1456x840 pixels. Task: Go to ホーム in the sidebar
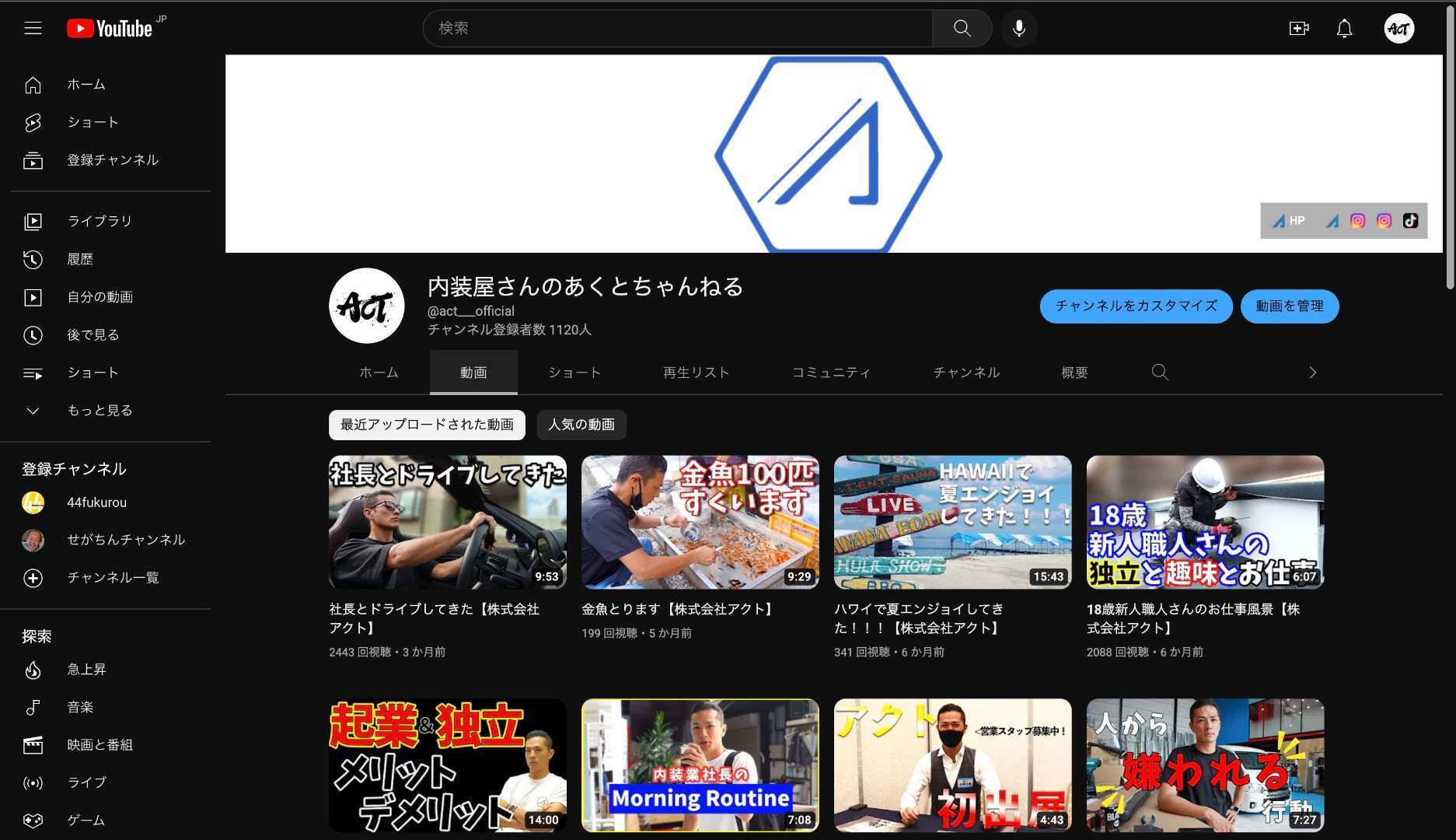[x=105, y=85]
